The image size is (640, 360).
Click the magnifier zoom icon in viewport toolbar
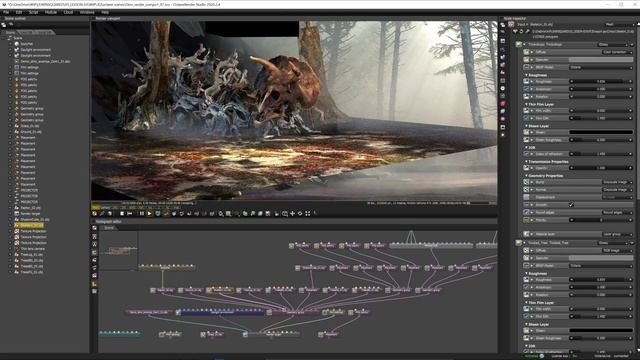(x=221, y=213)
